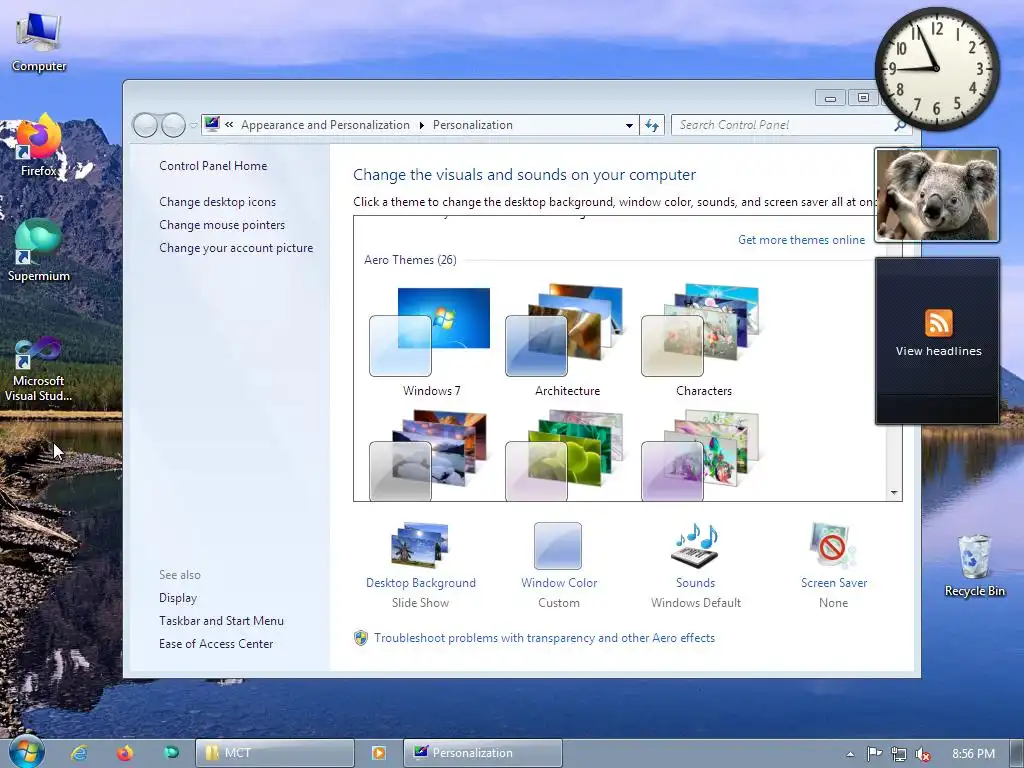The width and height of the screenshot is (1024, 768).
Task: Click the analog clock gadget
Action: 937,69
